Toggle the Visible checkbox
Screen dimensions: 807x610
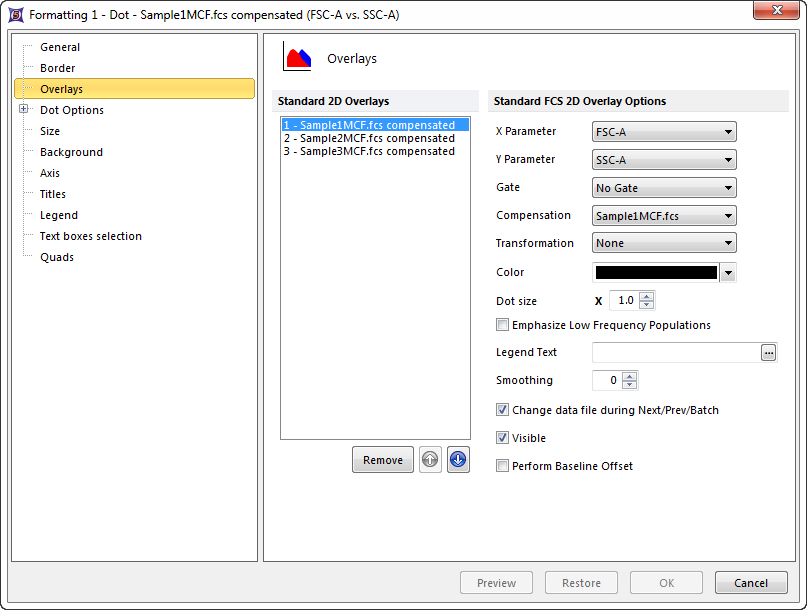[x=502, y=438]
